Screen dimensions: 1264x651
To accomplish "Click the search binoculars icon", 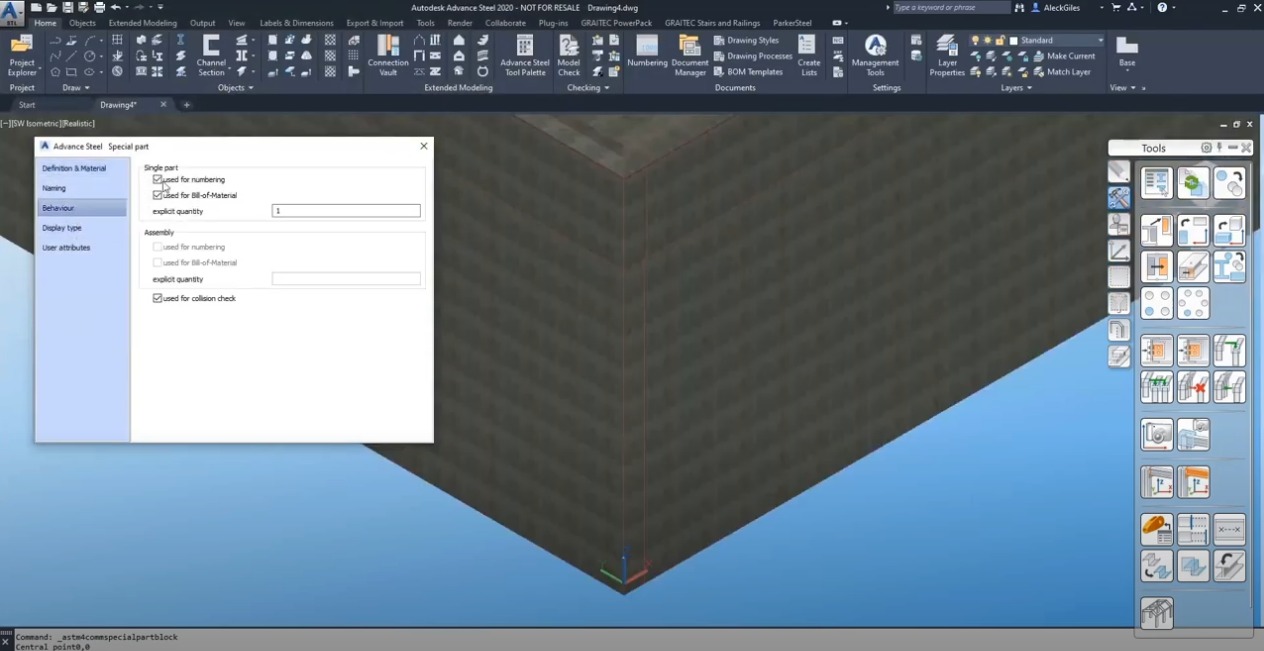I will [x=1019, y=7].
